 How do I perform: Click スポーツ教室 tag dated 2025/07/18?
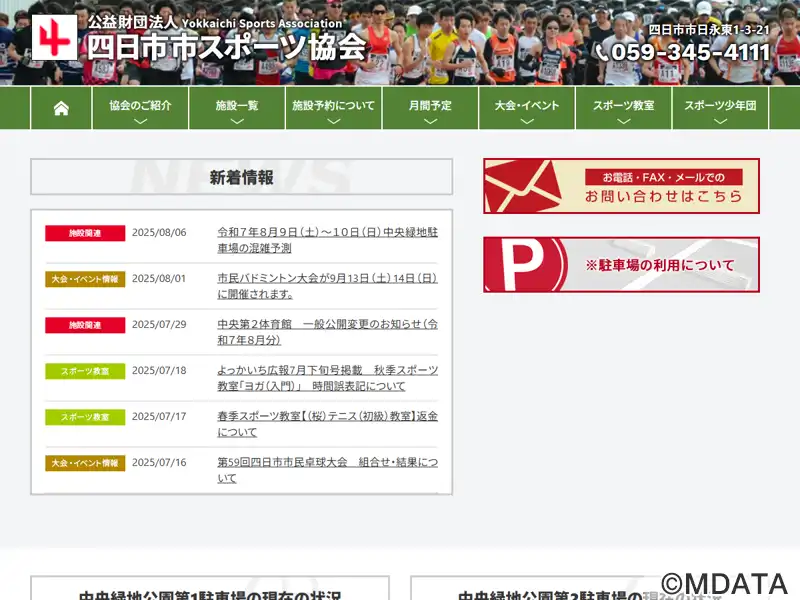(x=85, y=371)
